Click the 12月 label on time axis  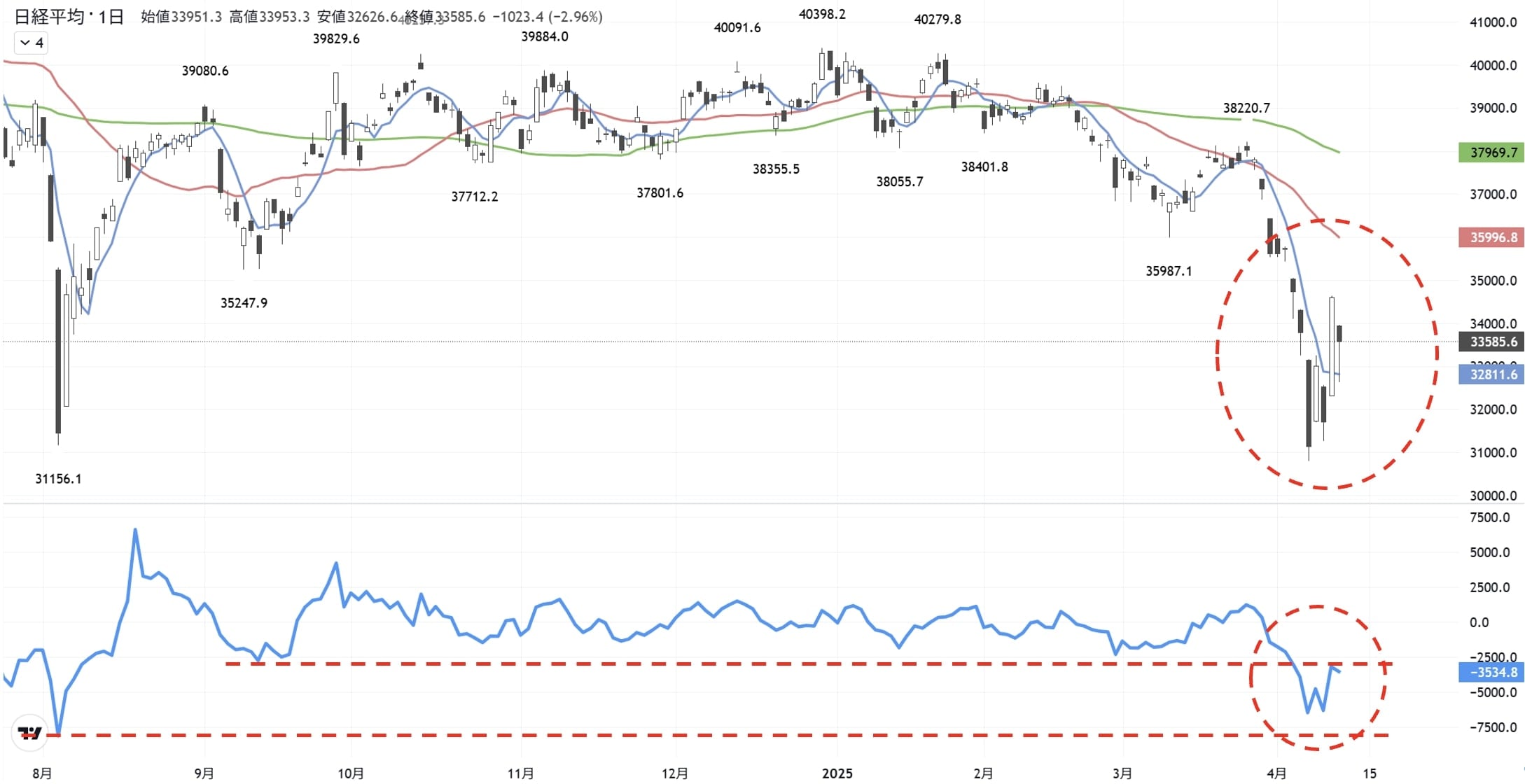point(675,773)
